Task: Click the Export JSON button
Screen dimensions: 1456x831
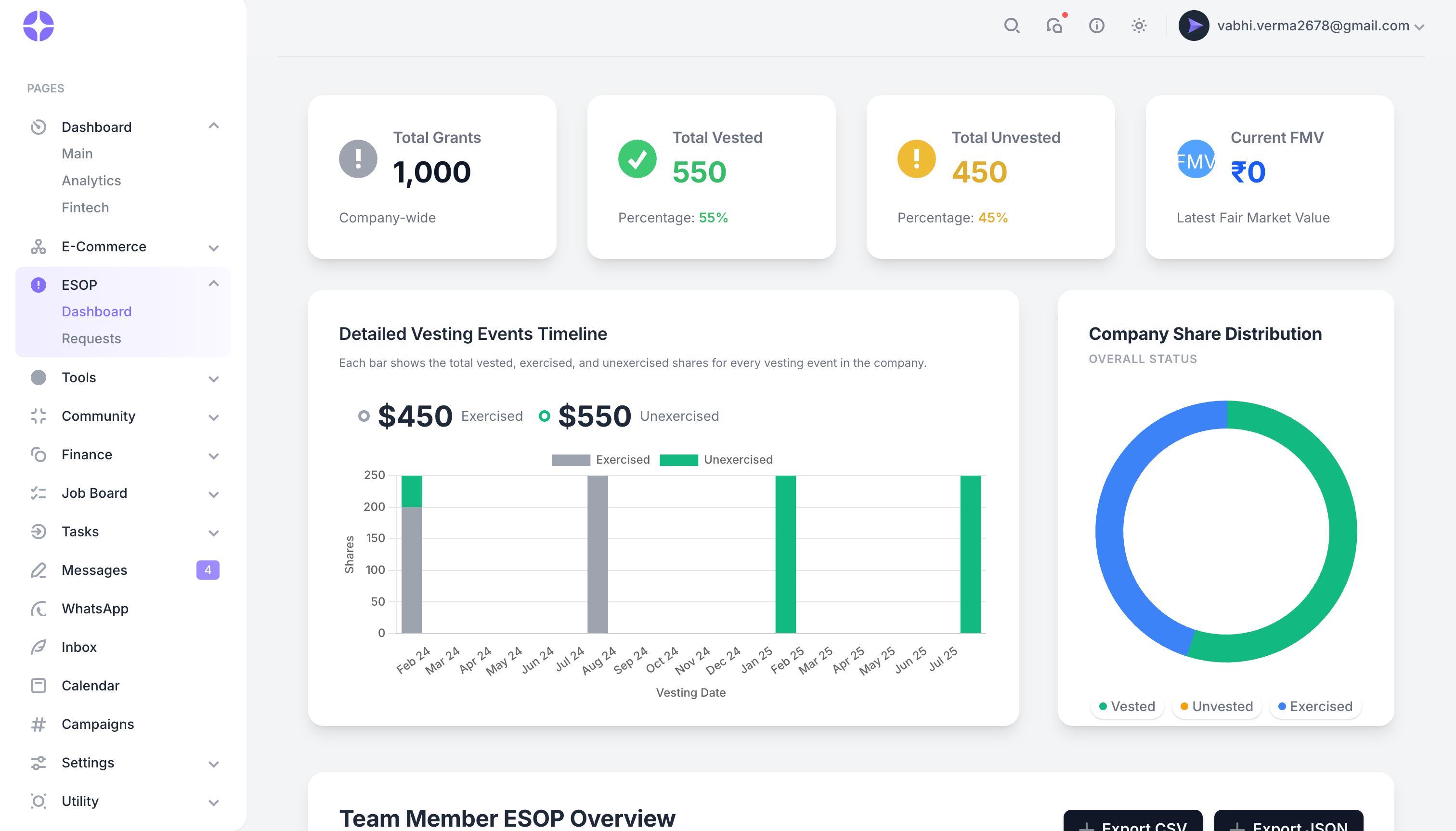Action: pyautogui.click(x=1288, y=822)
